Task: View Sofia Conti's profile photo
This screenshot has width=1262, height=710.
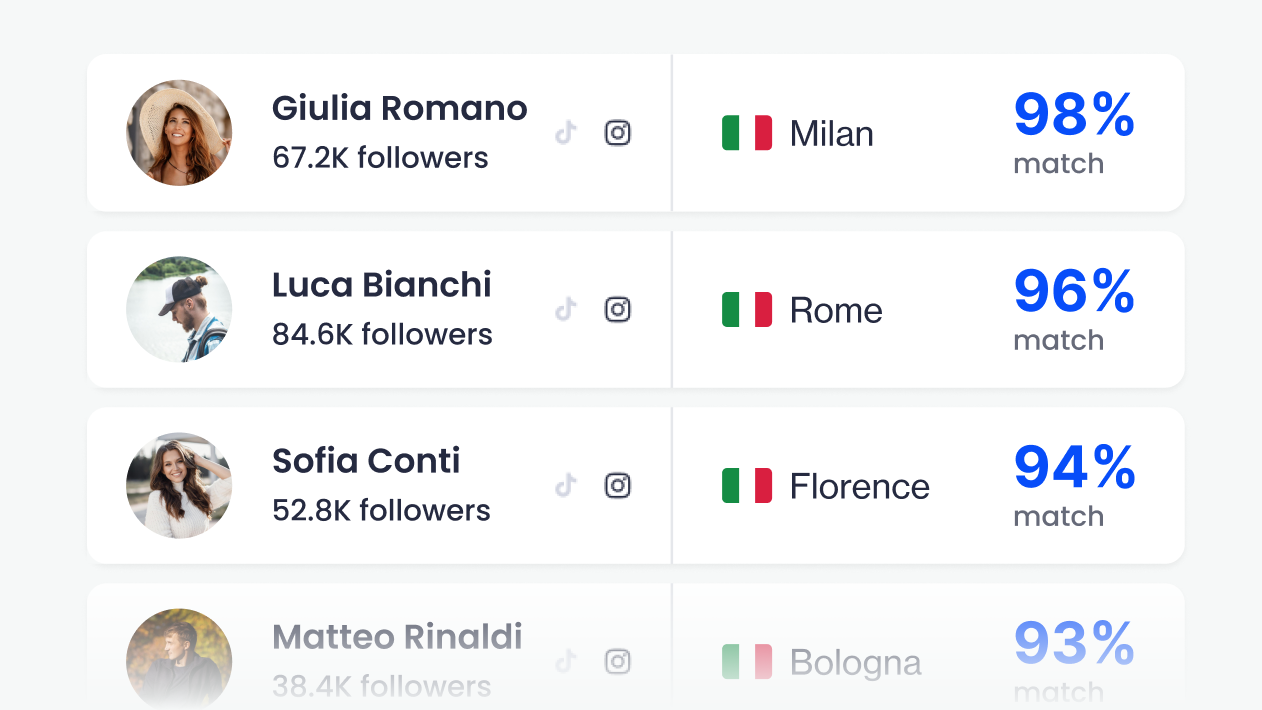Action: pos(179,485)
